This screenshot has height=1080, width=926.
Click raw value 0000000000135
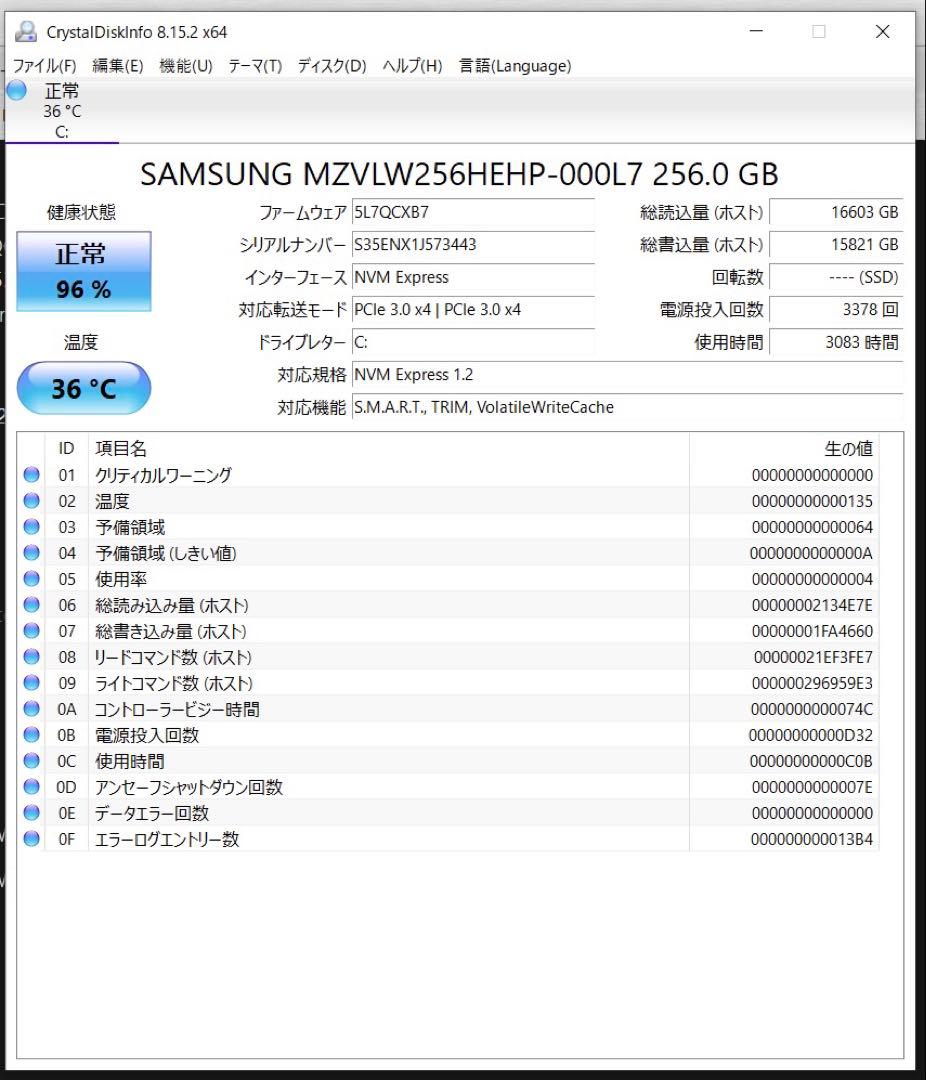click(812, 501)
